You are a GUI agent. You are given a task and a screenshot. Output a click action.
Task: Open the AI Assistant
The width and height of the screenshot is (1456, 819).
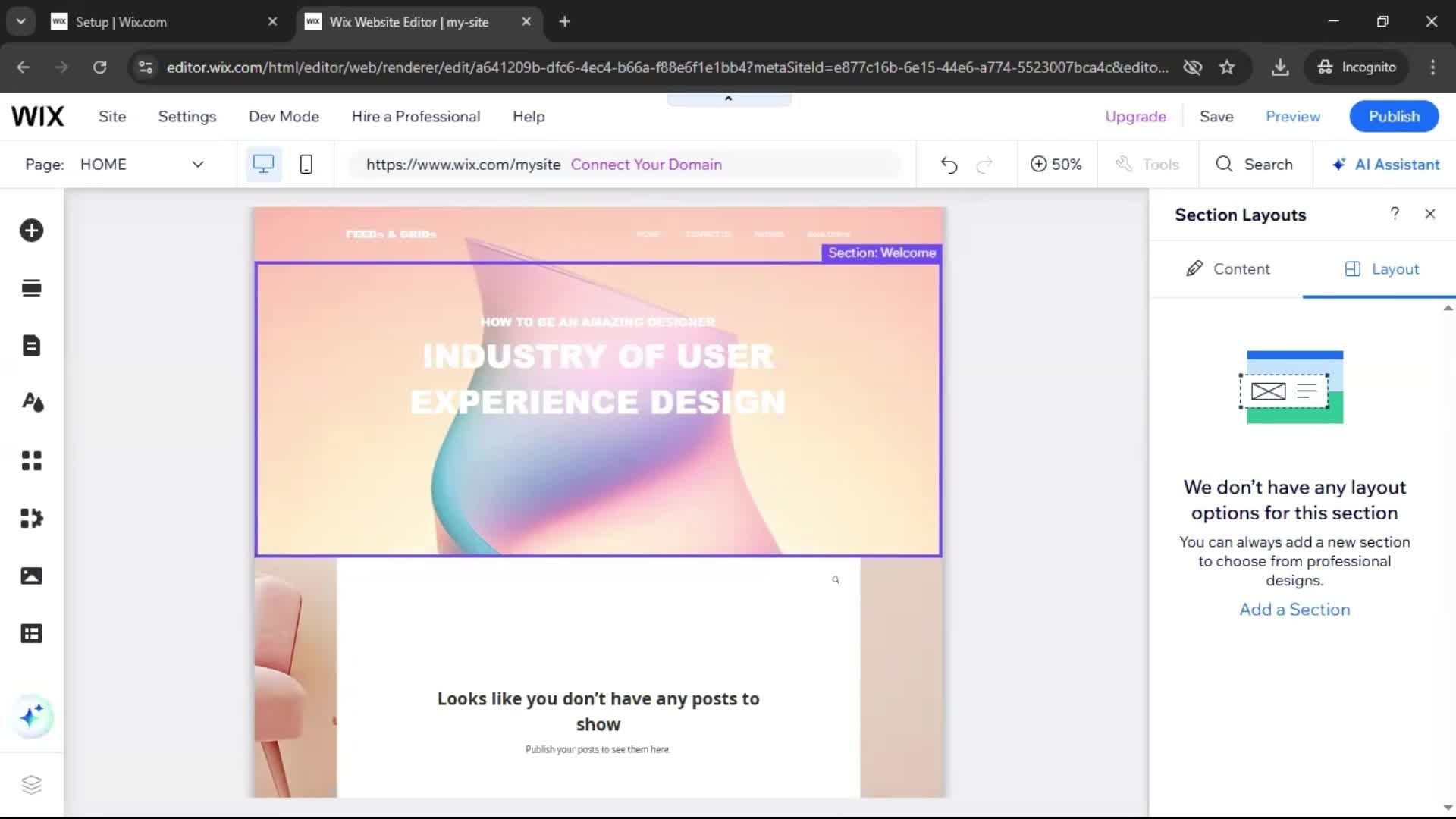[1385, 165]
